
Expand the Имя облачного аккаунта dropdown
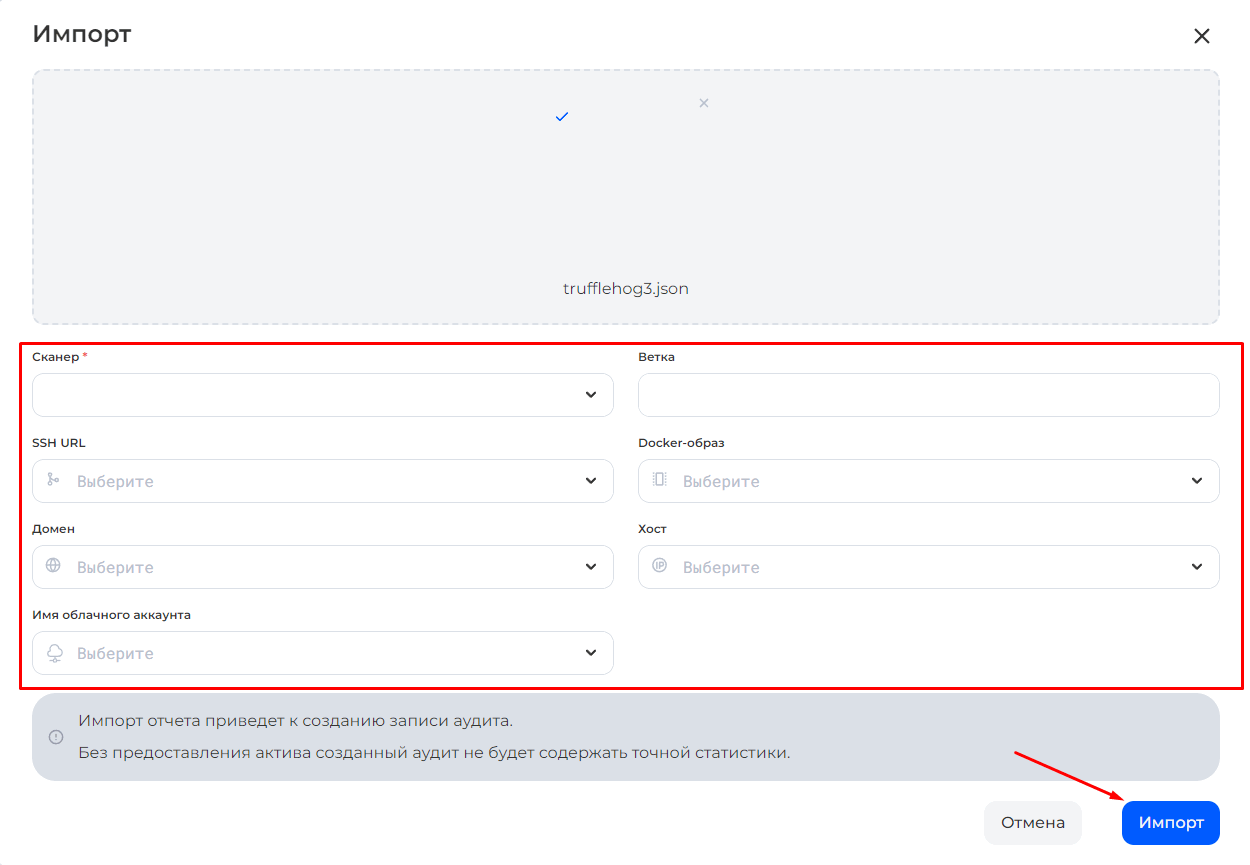click(590, 653)
